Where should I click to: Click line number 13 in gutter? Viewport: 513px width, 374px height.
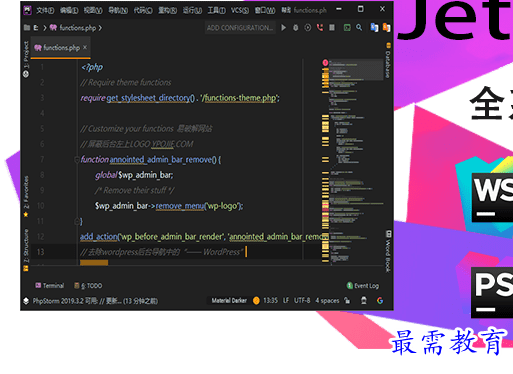tap(40, 252)
